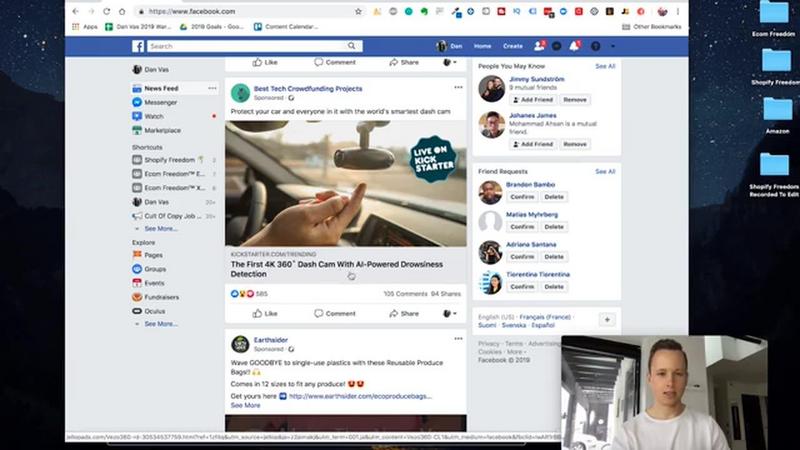This screenshot has height=450, width=800.
Task: Open the Chrome three-dot menu
Action: [678, 11]
